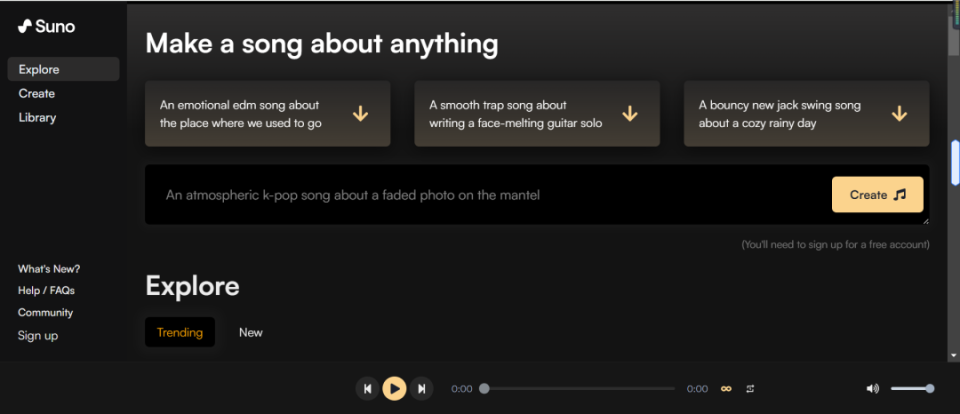Switch to the New tab
960x414 pixels.
(251, 332)
